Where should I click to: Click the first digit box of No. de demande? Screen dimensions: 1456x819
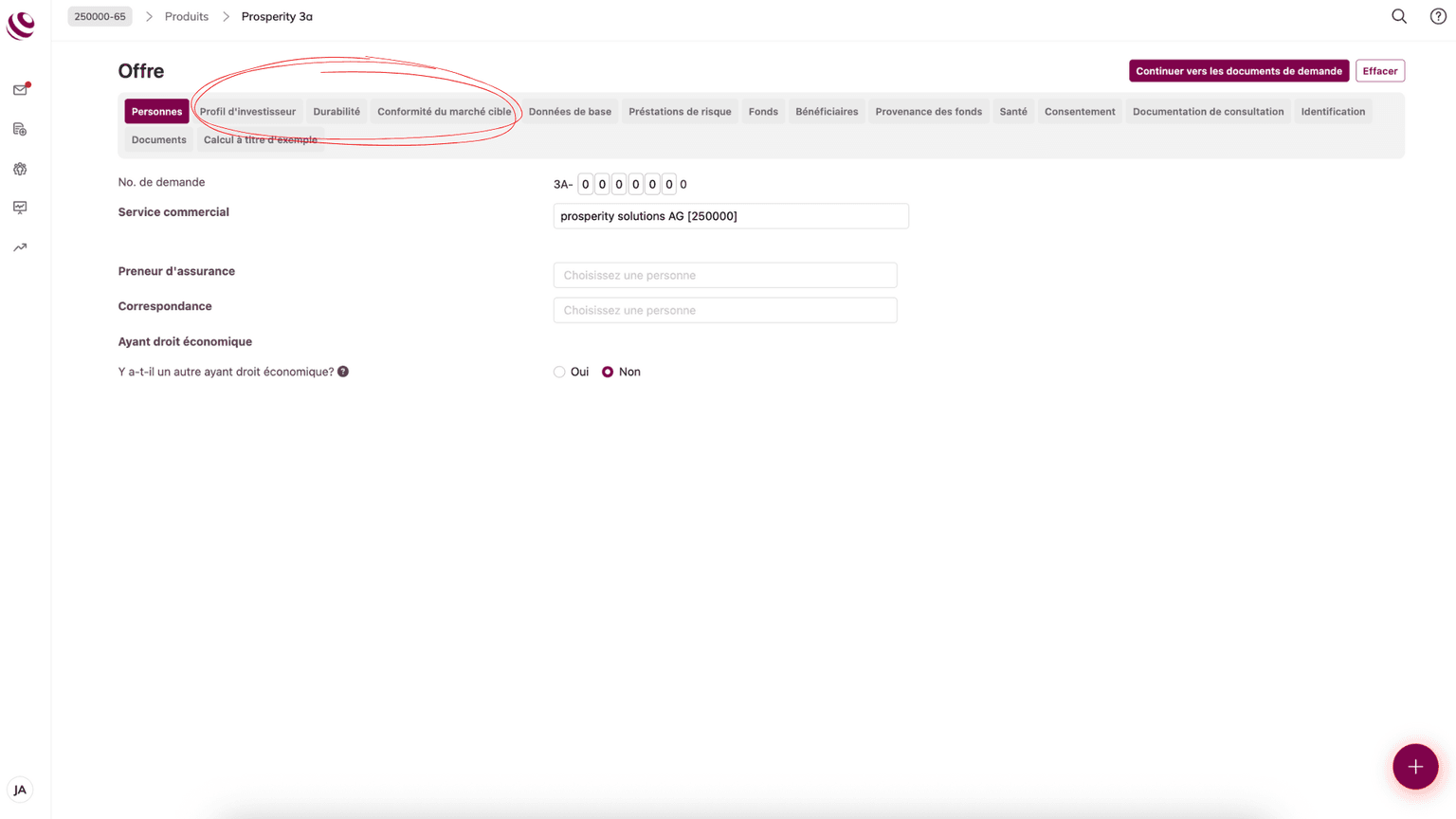coord(585,185)
